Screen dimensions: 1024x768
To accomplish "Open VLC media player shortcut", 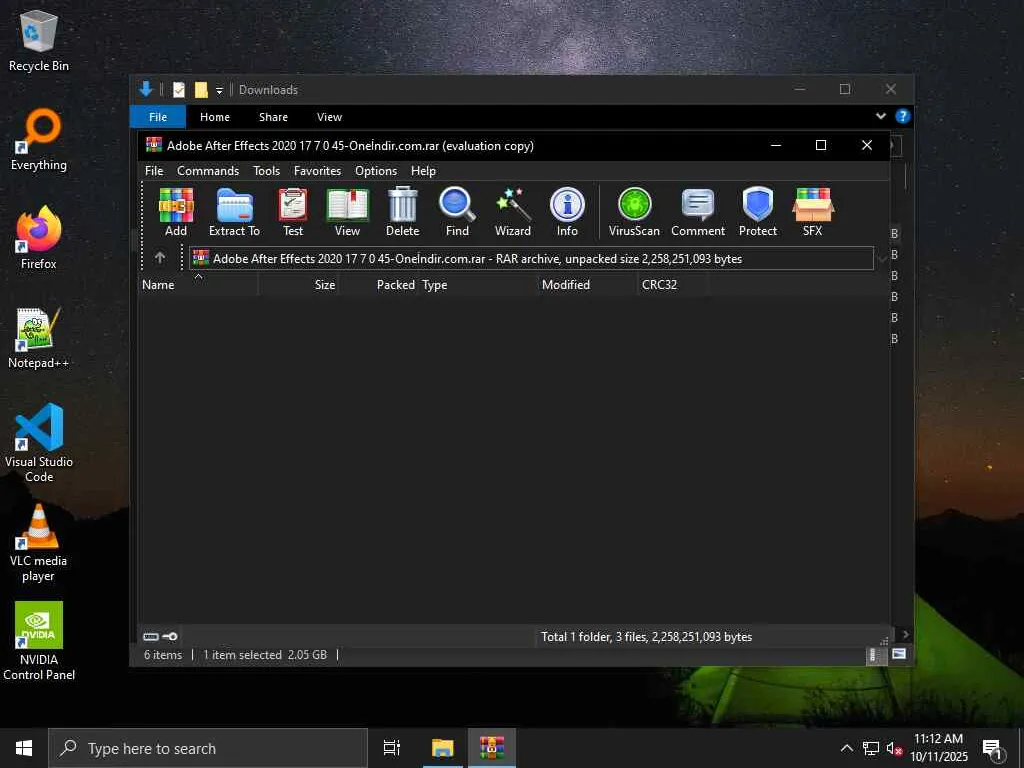I will click(39, 543).
